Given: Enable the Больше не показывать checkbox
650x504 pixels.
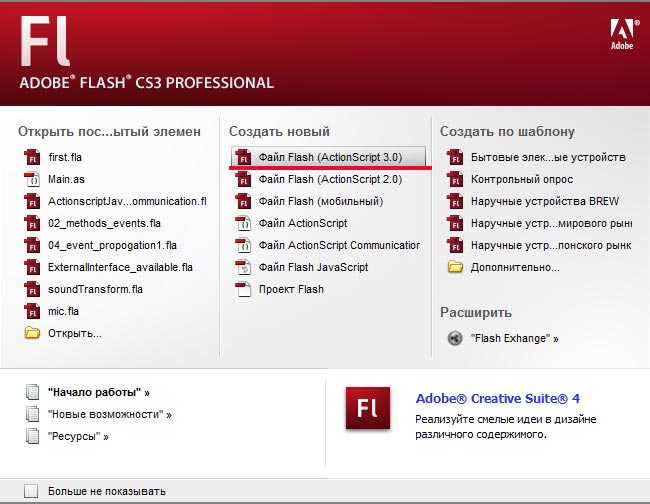Looking at the screenshot, I should (x=31, y=491).
